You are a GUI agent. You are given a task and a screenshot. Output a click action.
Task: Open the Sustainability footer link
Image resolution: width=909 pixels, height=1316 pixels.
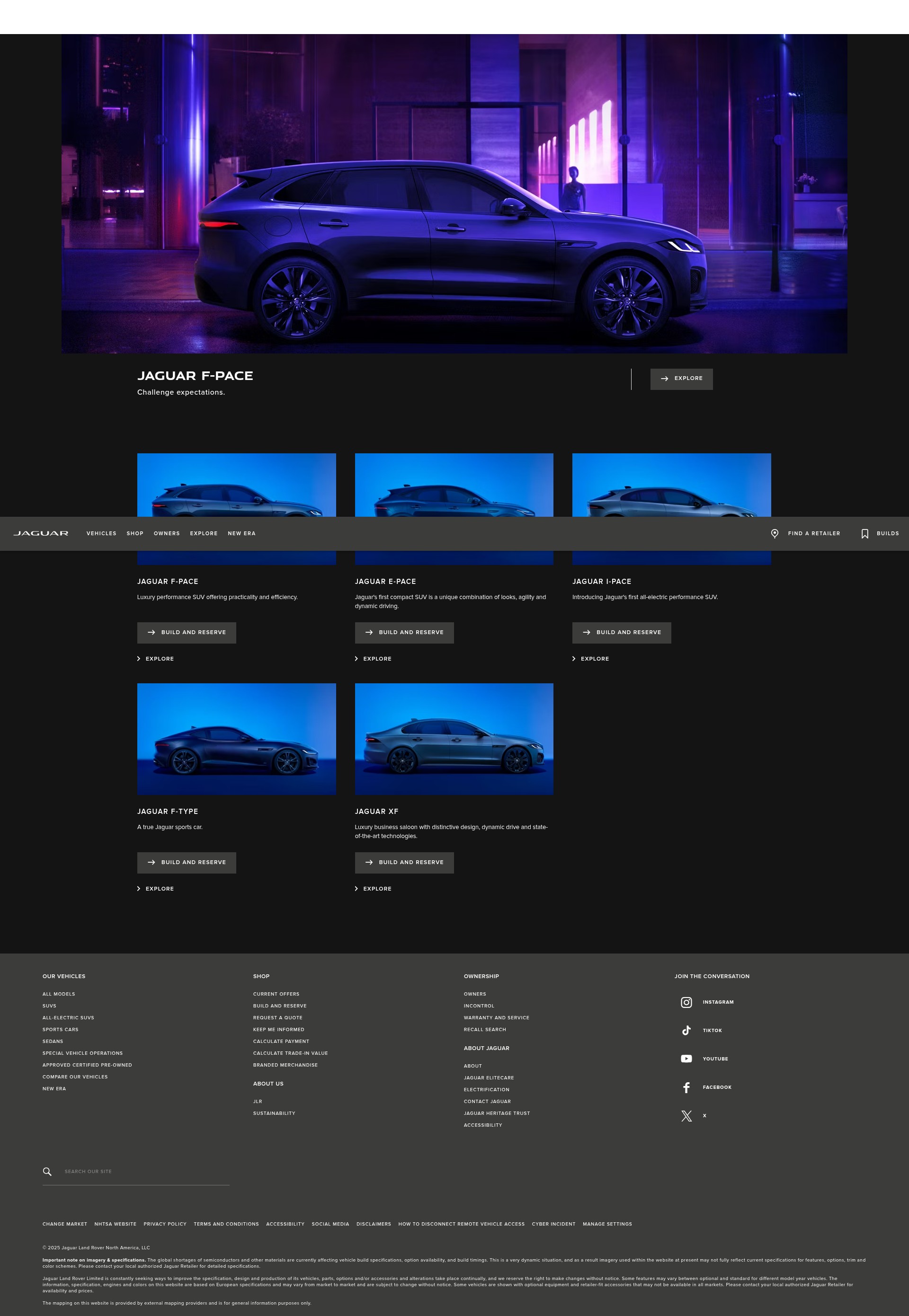[274, 1113]
